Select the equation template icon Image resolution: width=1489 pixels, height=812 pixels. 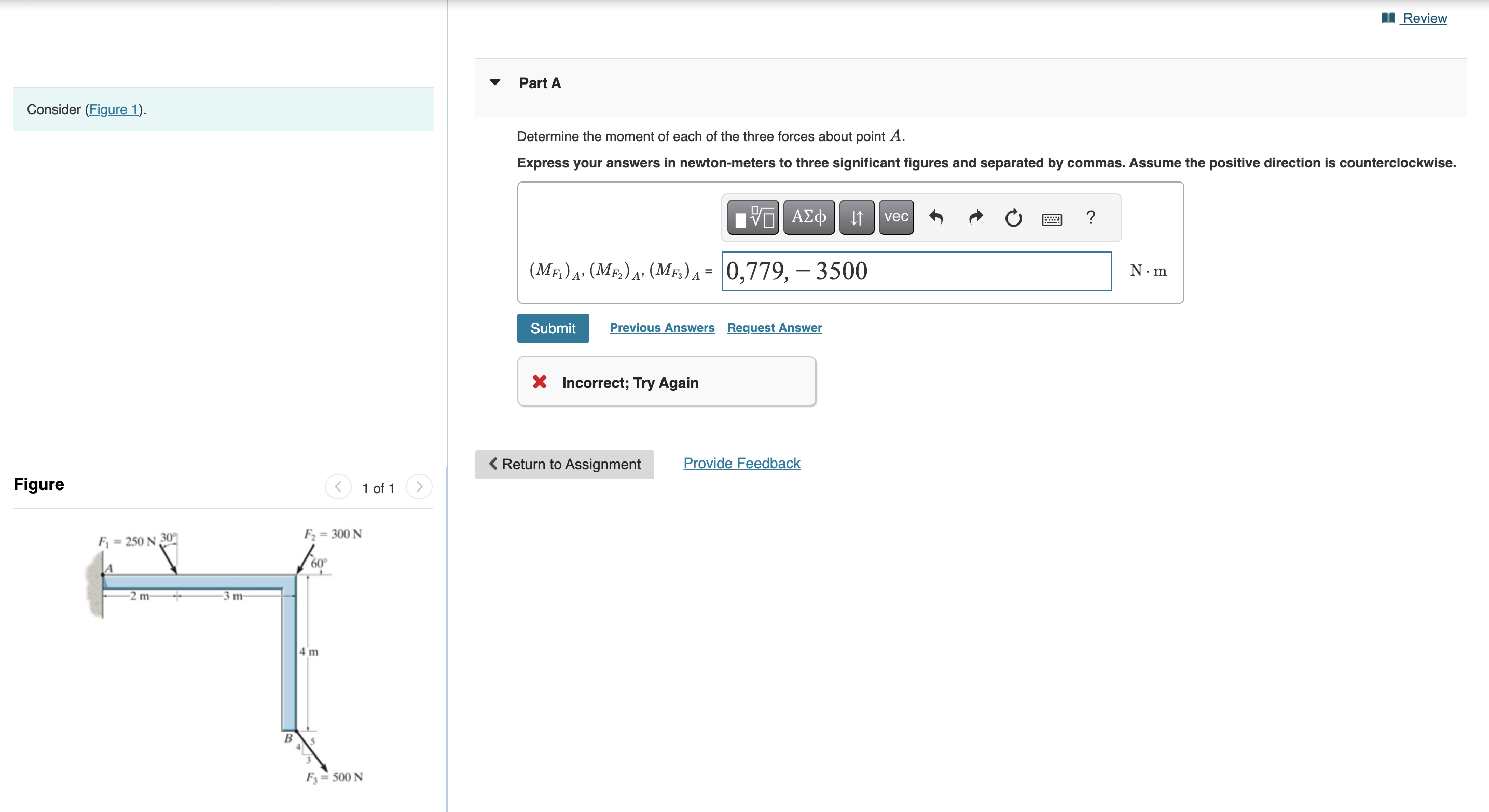click(x=753, y=218)
